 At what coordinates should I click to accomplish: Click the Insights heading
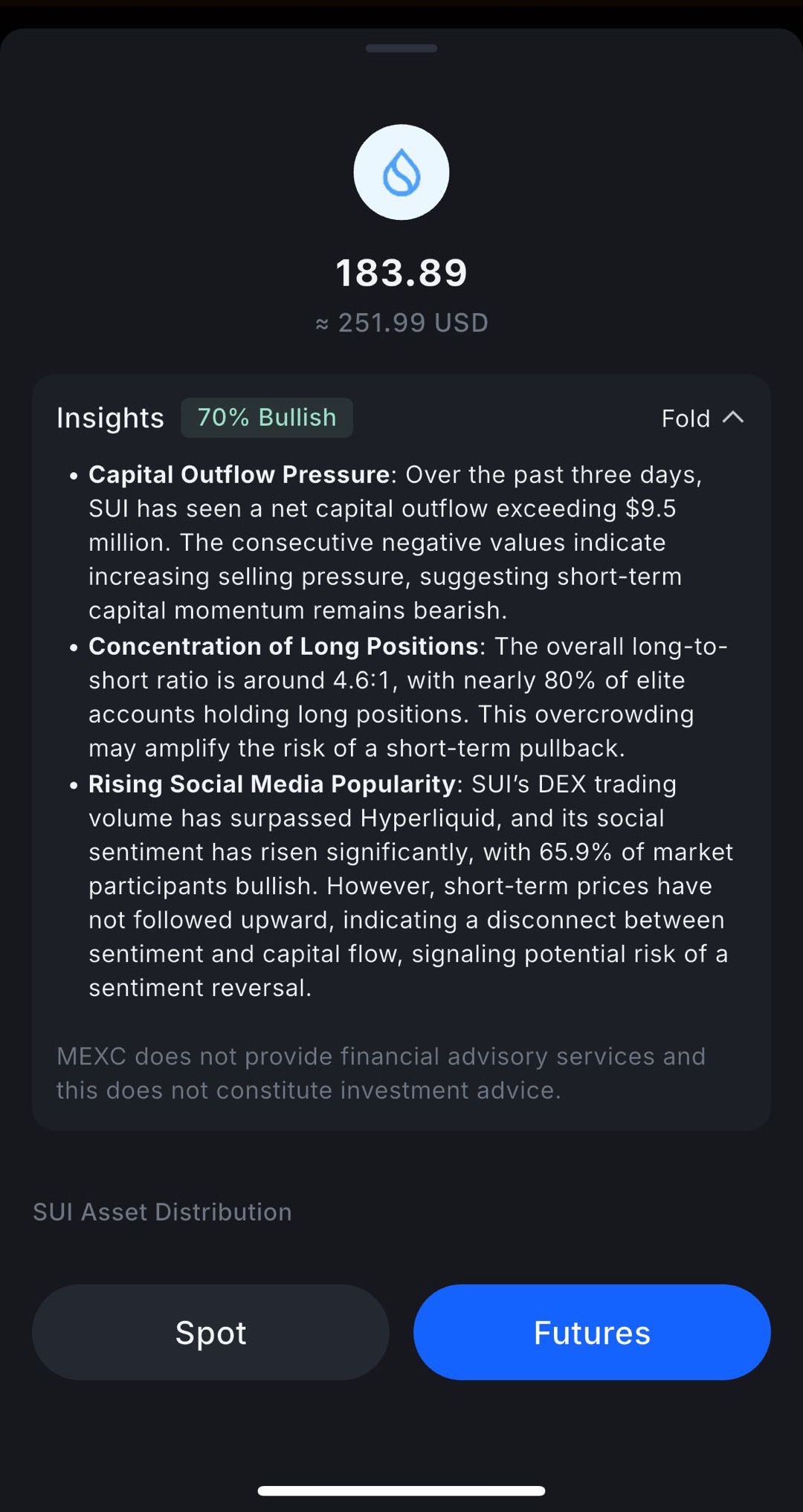[110, 418]
